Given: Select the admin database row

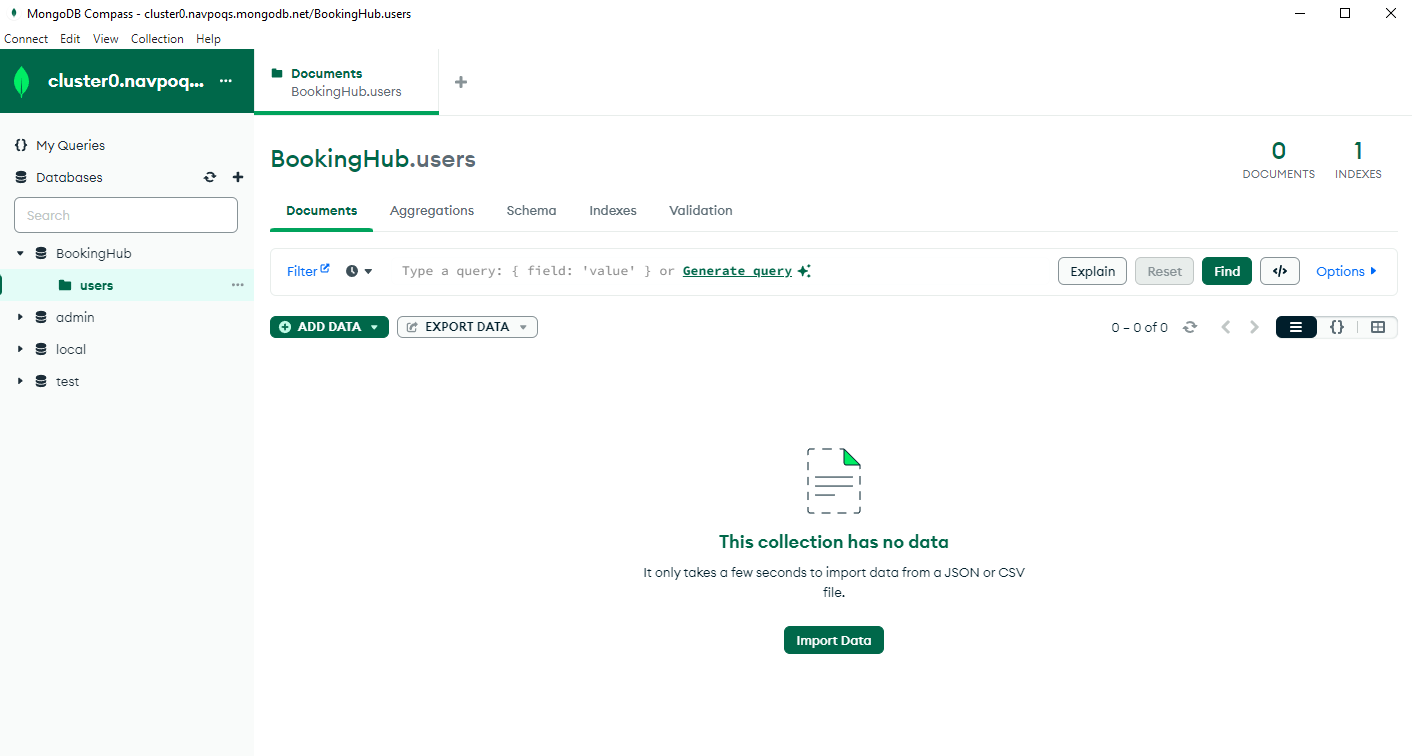Looking at the screenshot, I should [127, 317].
